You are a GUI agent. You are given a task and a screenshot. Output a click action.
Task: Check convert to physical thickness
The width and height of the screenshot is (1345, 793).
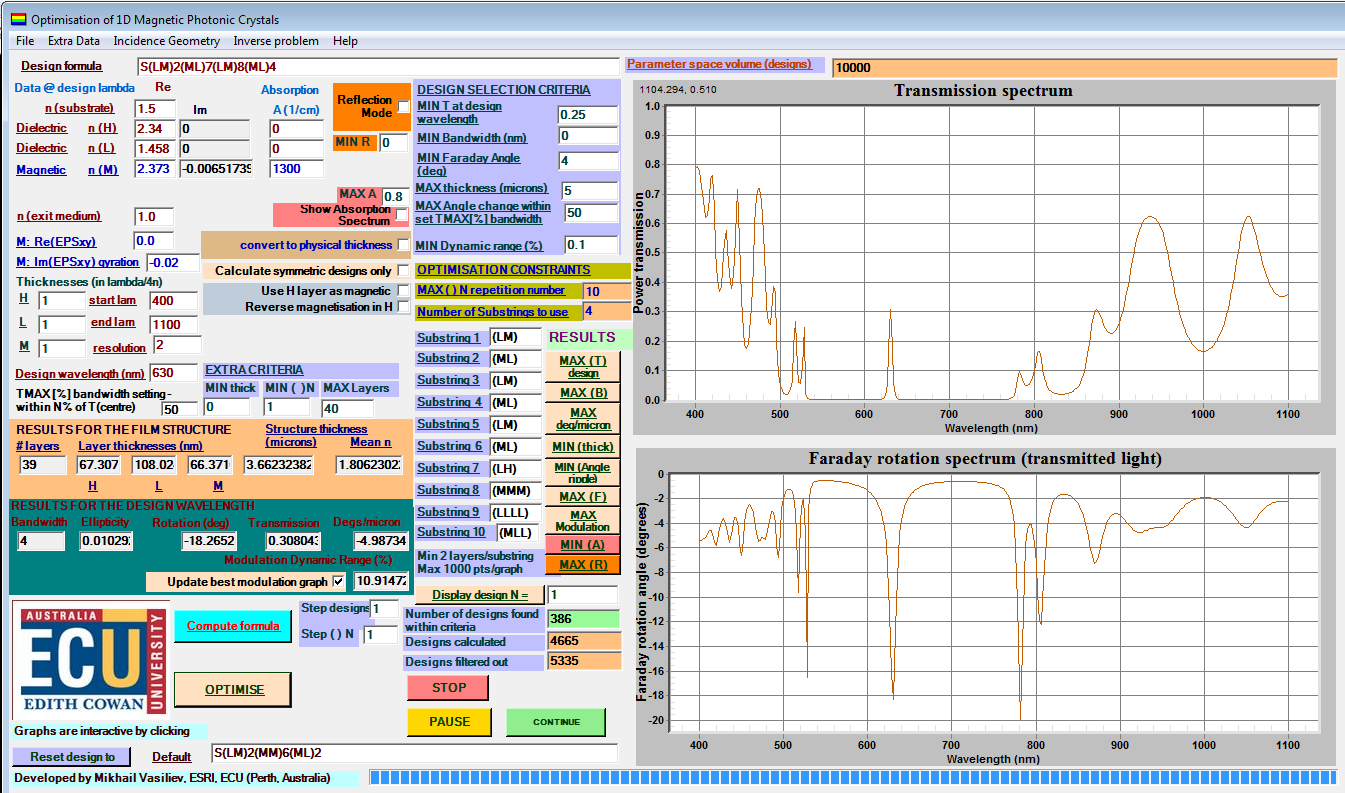[402, 245]
